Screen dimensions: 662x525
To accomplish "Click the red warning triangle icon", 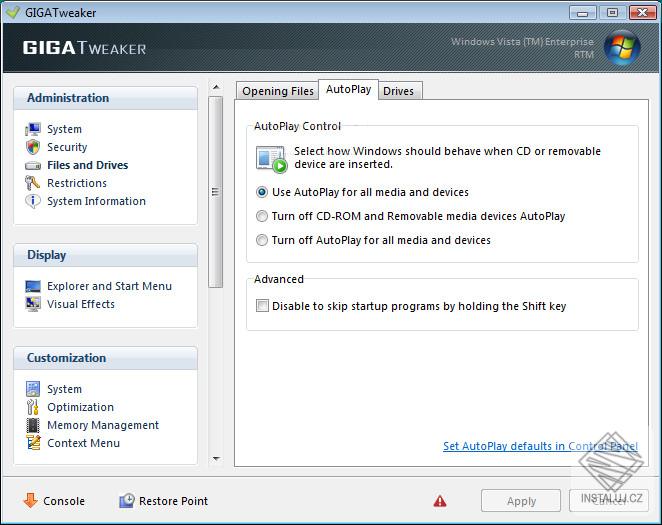I will [440, 501].
